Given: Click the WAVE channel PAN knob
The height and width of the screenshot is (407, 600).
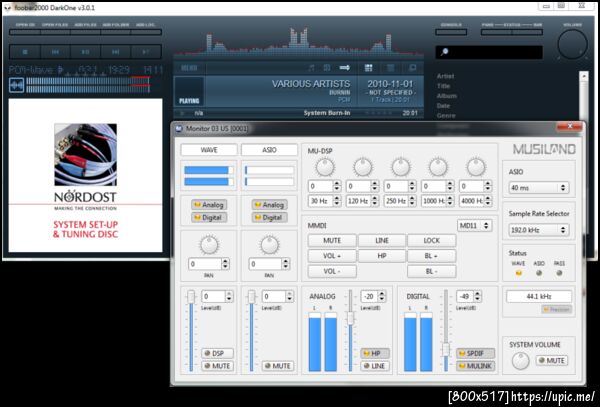Looking at the screenshot, I should tap(209, 245).
